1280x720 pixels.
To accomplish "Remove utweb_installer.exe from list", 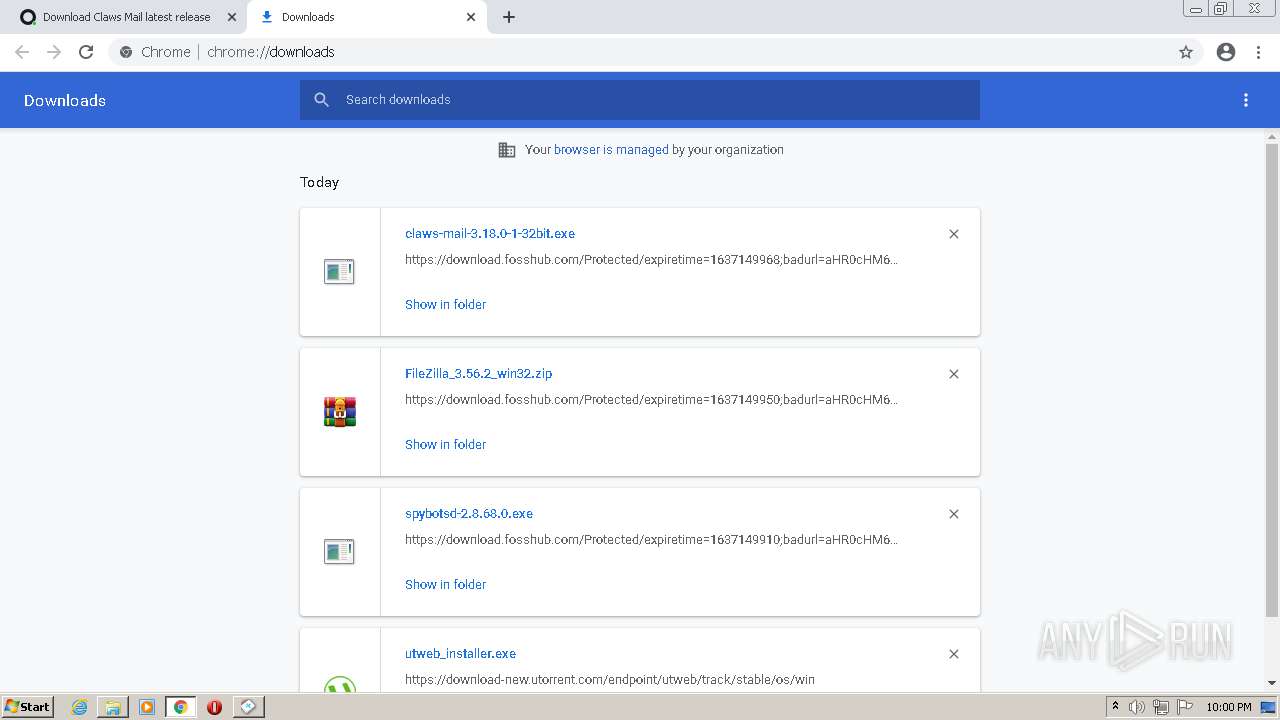I will (x=954, y=654).
